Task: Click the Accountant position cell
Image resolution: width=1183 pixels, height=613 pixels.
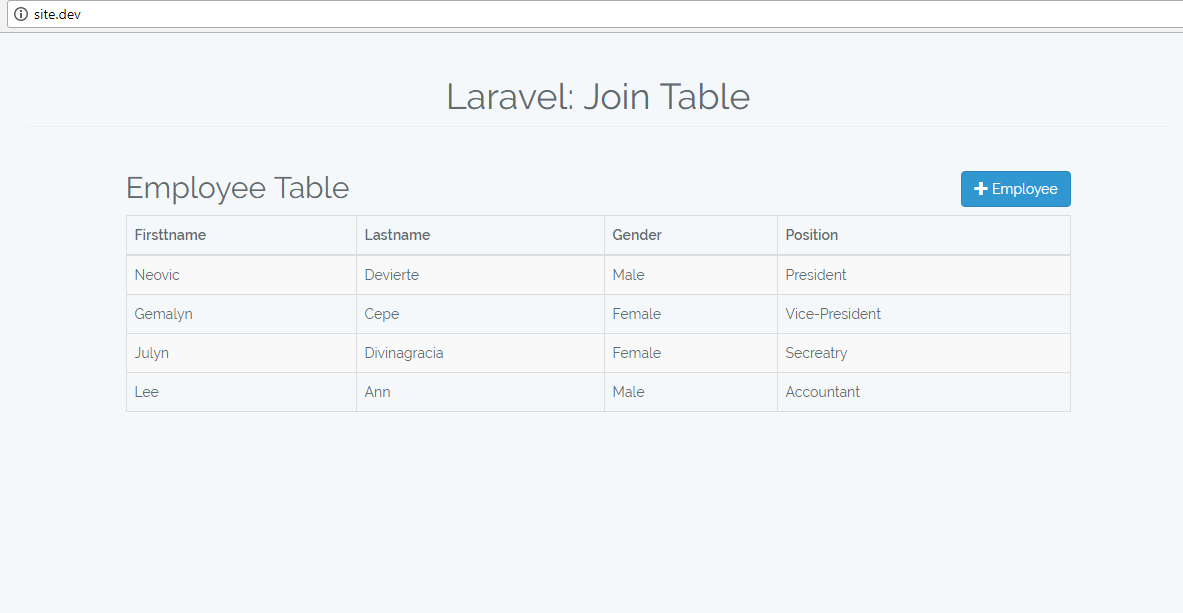Action: [924, 393]
